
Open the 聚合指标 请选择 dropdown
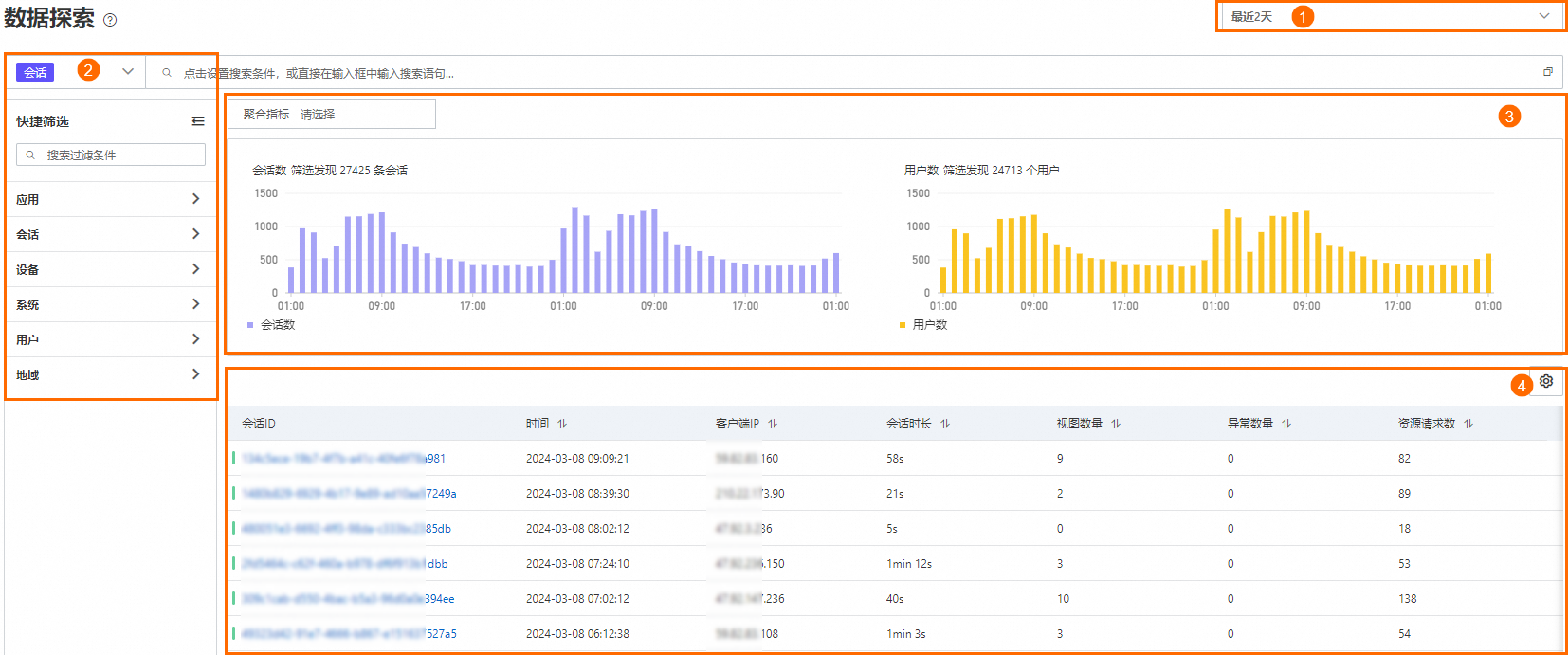click(x=332, y=114)
